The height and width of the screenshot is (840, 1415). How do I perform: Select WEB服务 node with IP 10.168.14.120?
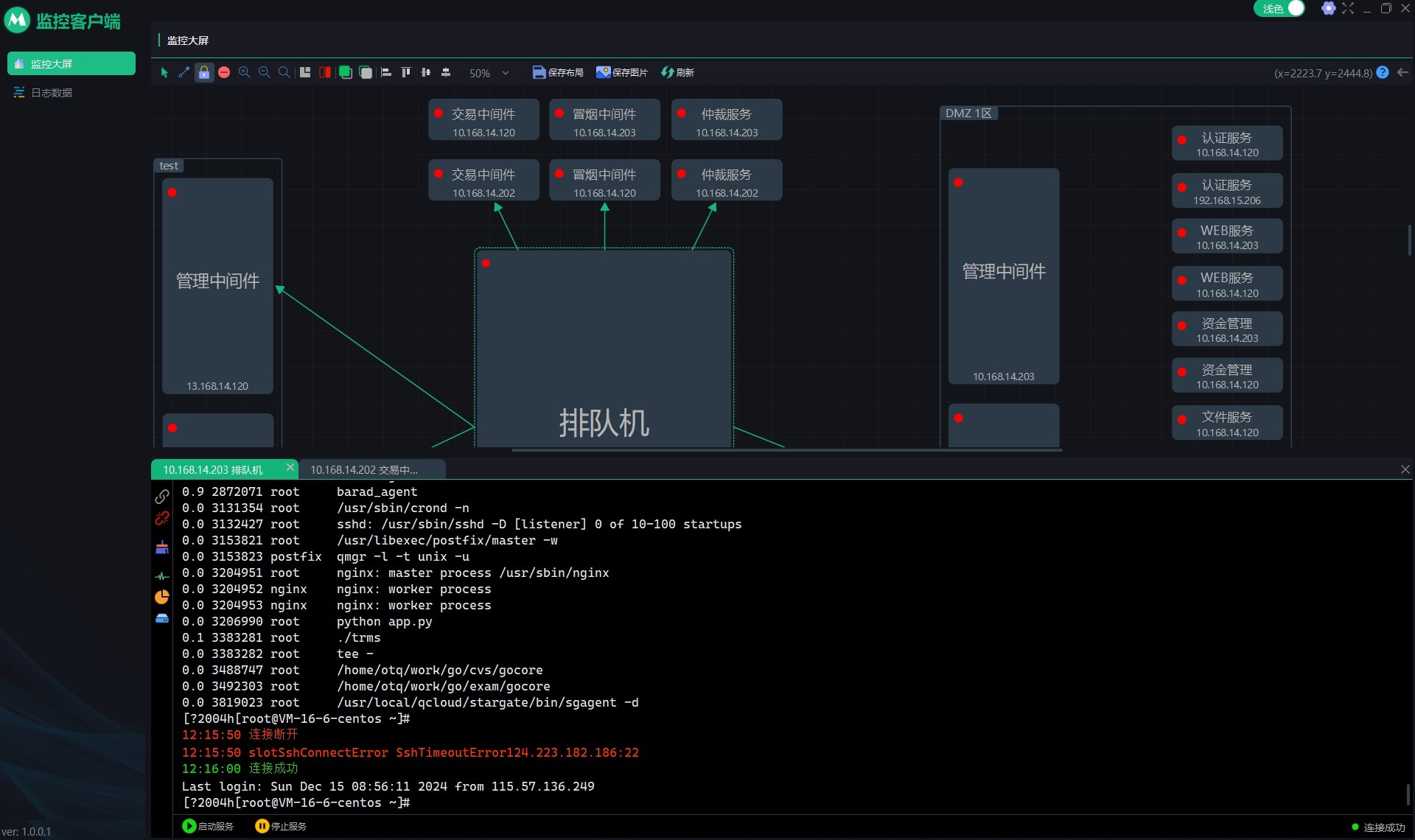point(1227,284)
